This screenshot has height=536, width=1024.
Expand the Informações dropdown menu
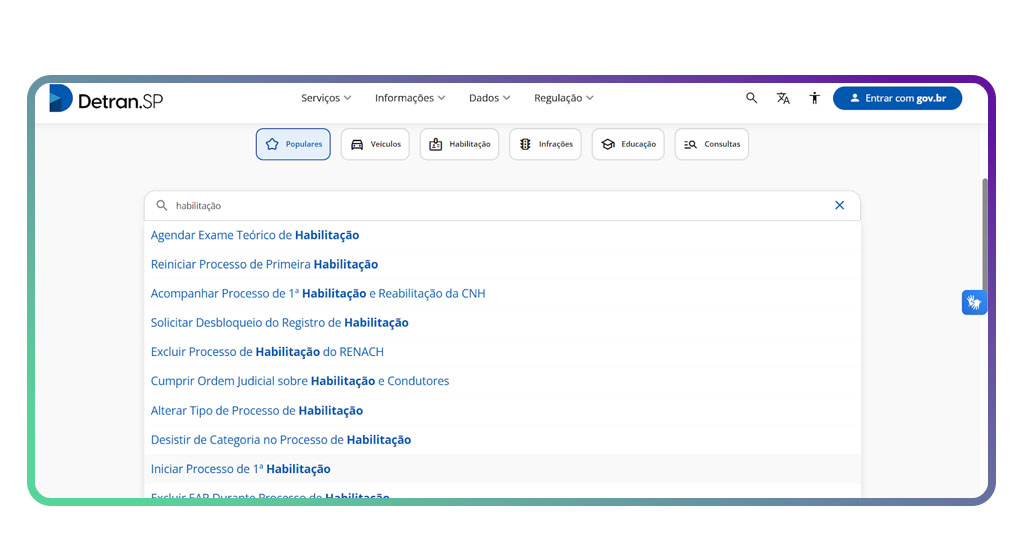(x=410, y=98)
